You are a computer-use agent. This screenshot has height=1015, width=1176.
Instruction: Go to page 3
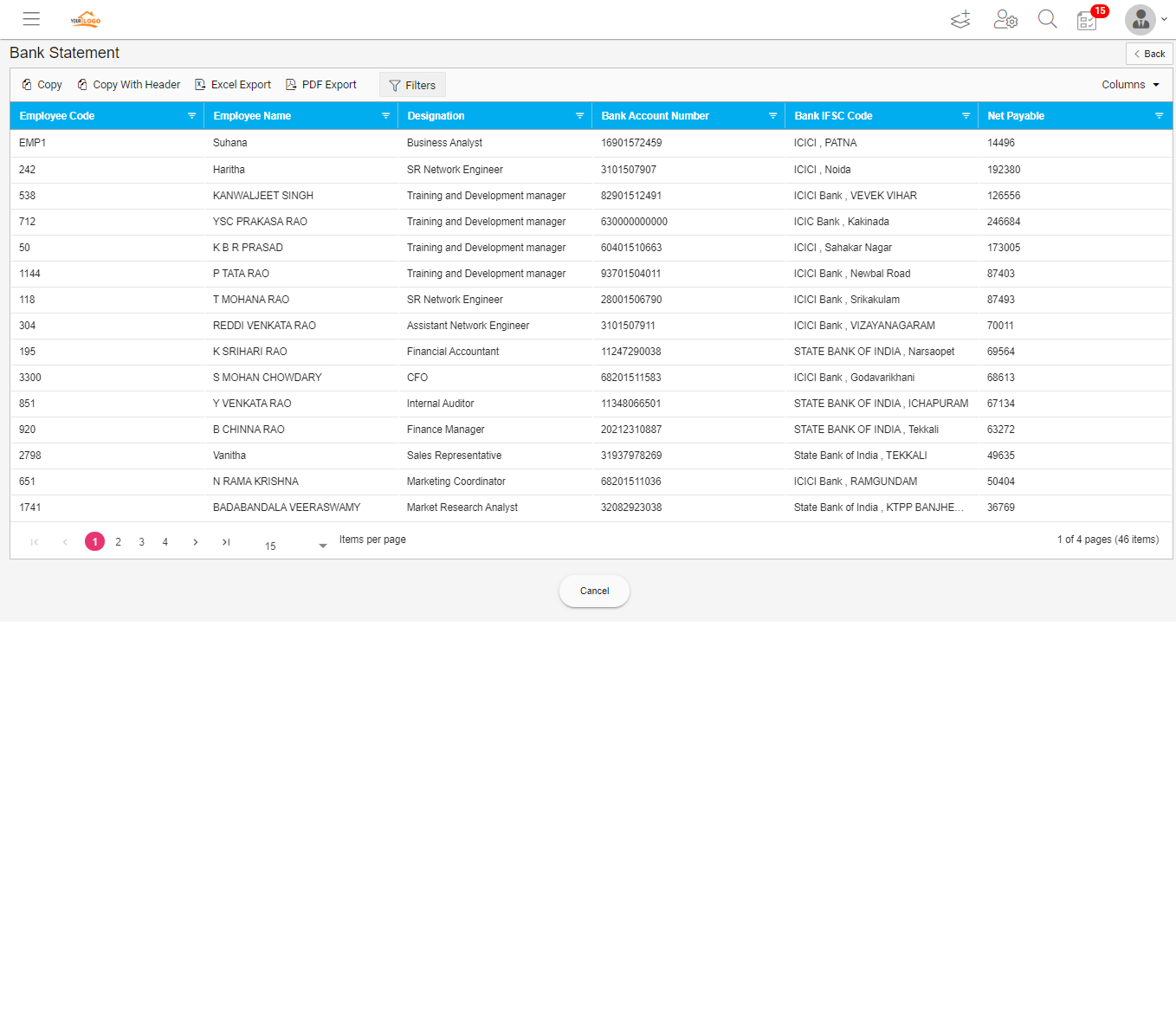click(x=142, y=542)
